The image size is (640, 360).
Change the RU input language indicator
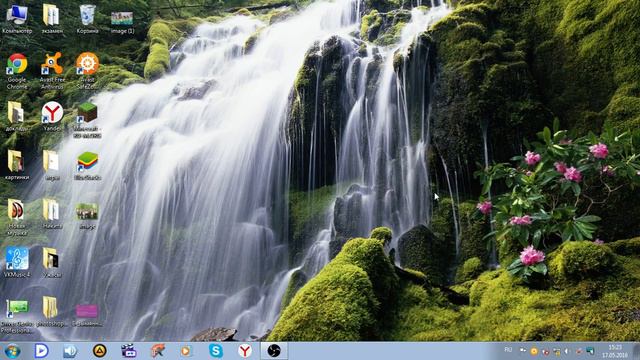(x=508, y=350)
